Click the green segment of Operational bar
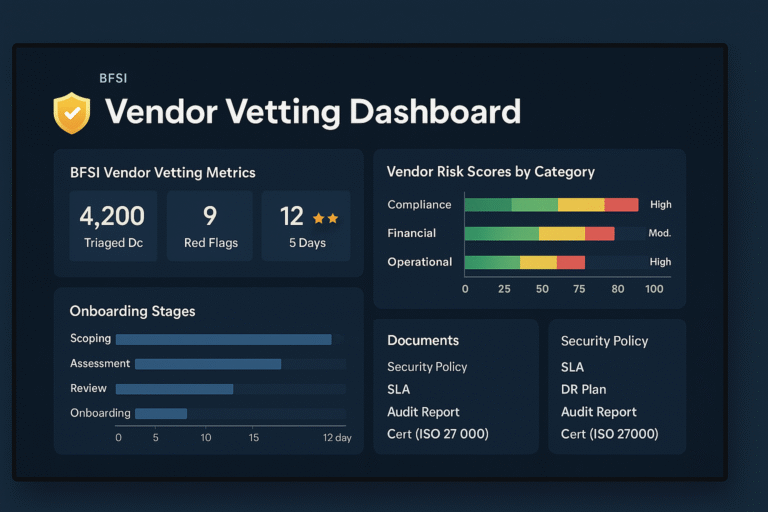Image resolution: width=768 pixels, height=512 pixels. point(492,262)
